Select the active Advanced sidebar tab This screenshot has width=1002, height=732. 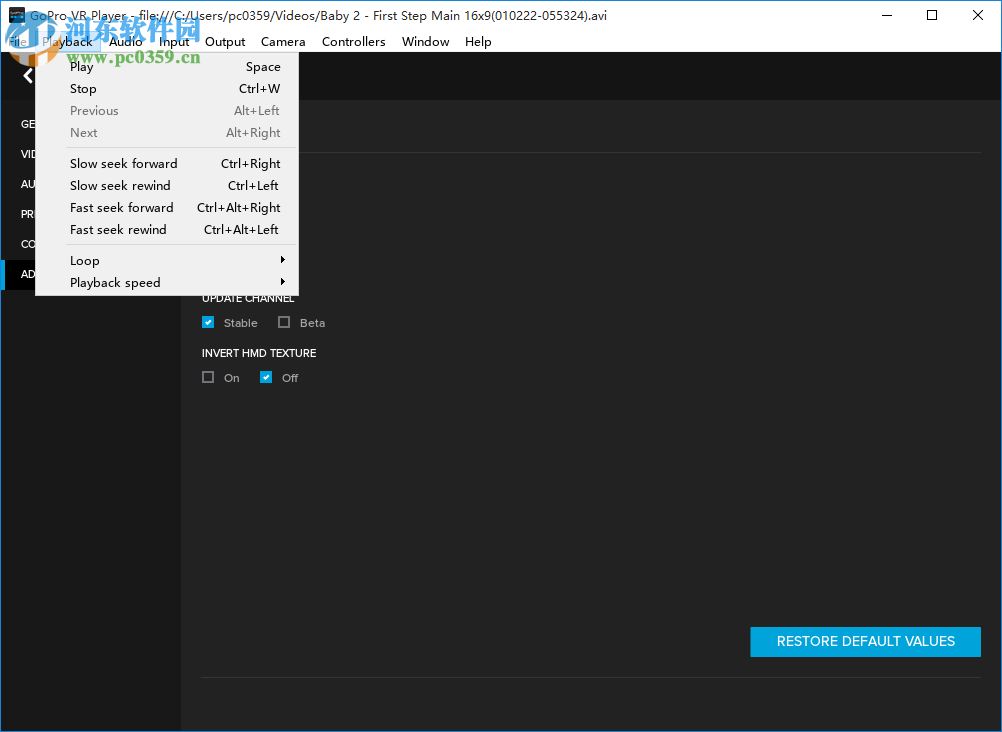(19, 274)
